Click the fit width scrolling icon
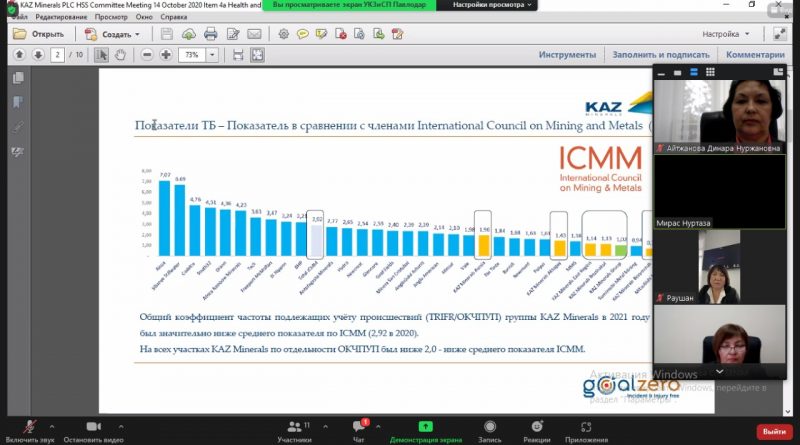 (x=238, y=55)
